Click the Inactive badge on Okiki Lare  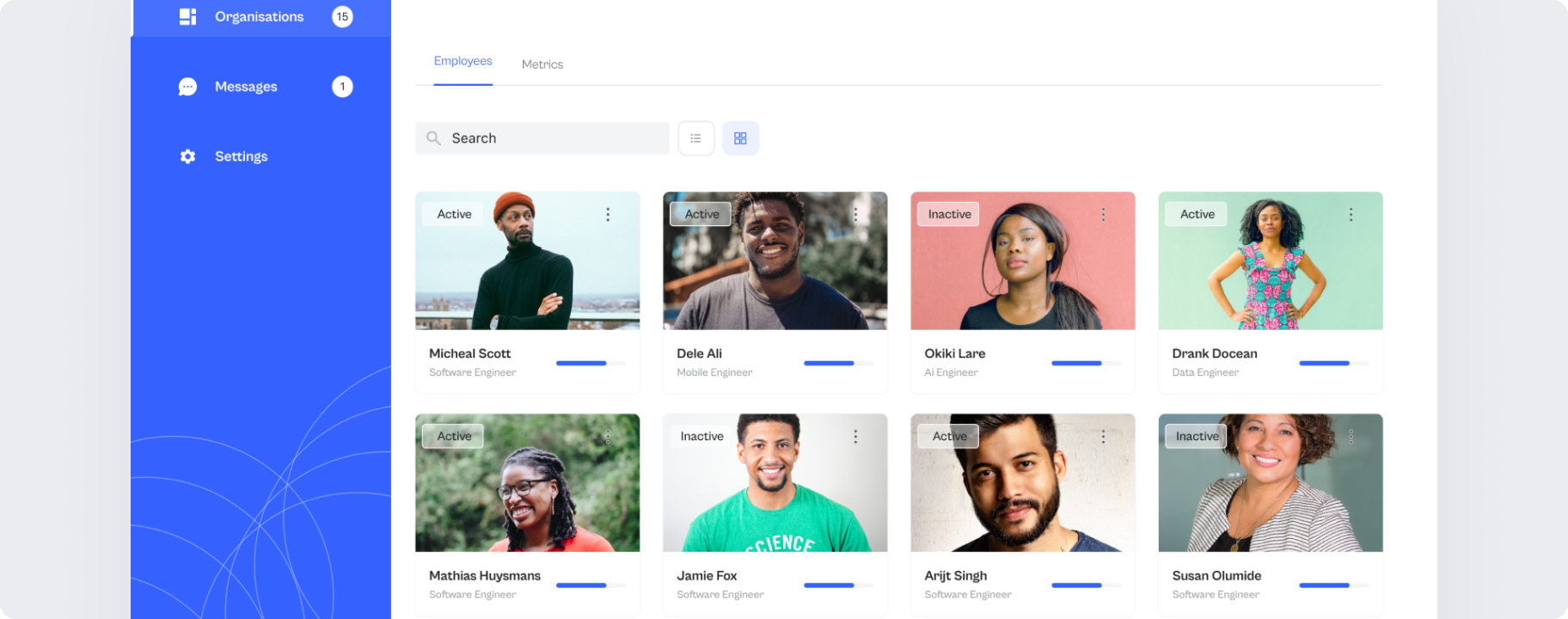coord(949,215)
